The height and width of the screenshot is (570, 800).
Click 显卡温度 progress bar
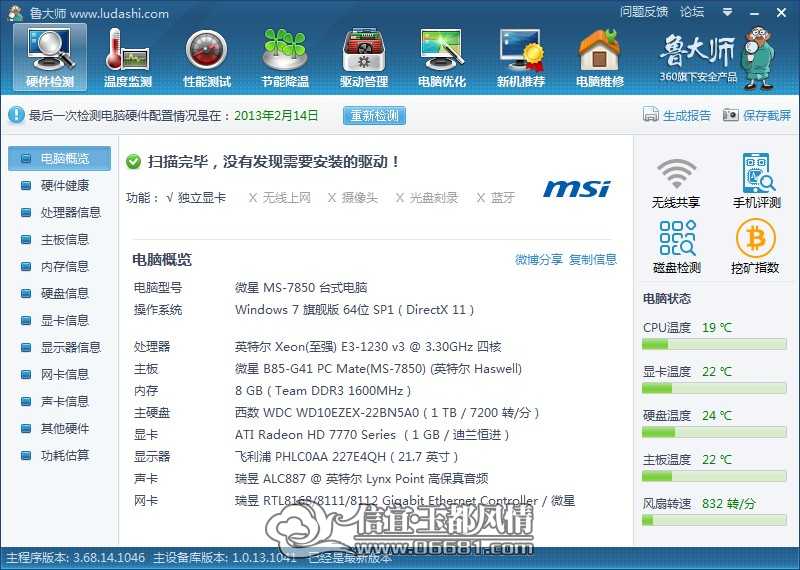pos(714,389)
